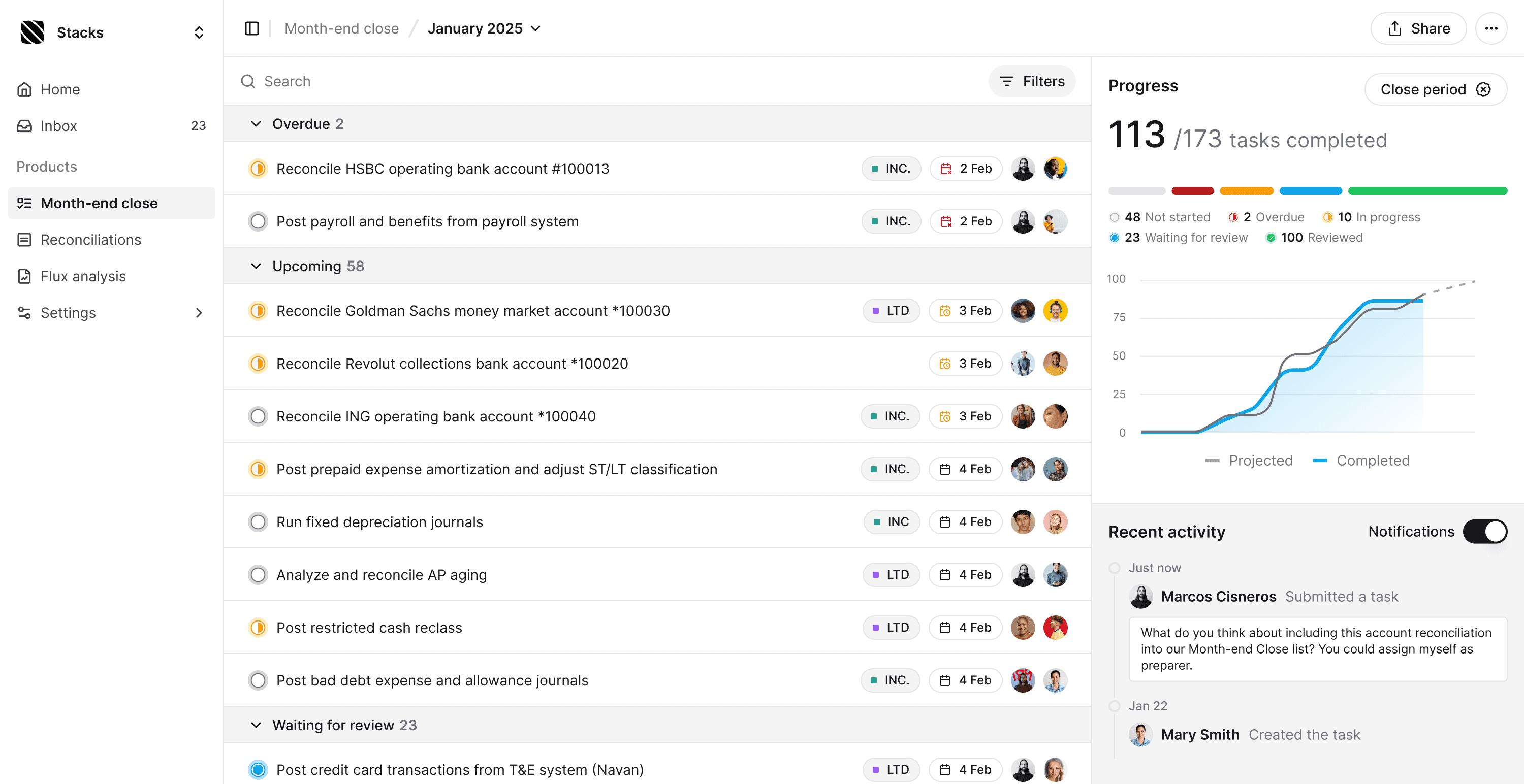This screenshot has width=1524, height=784.
Task: Click into the Search input field
Action: (x=592, y=81)
